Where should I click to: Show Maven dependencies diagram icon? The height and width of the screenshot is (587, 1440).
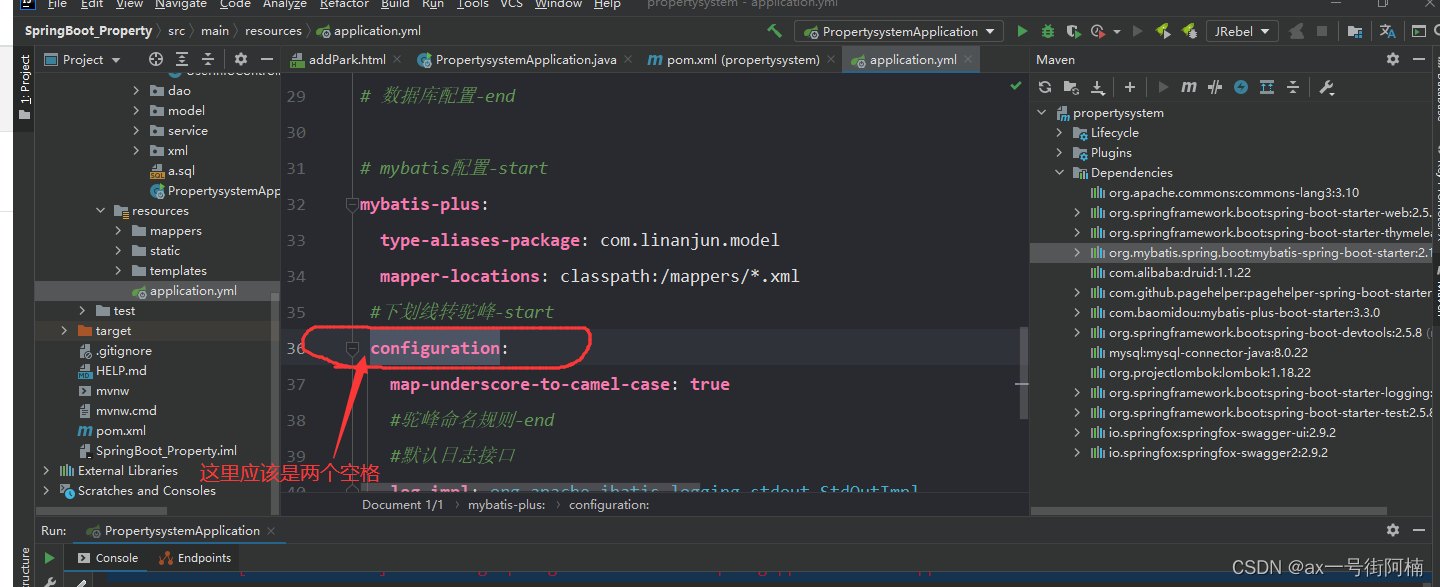1267,88
